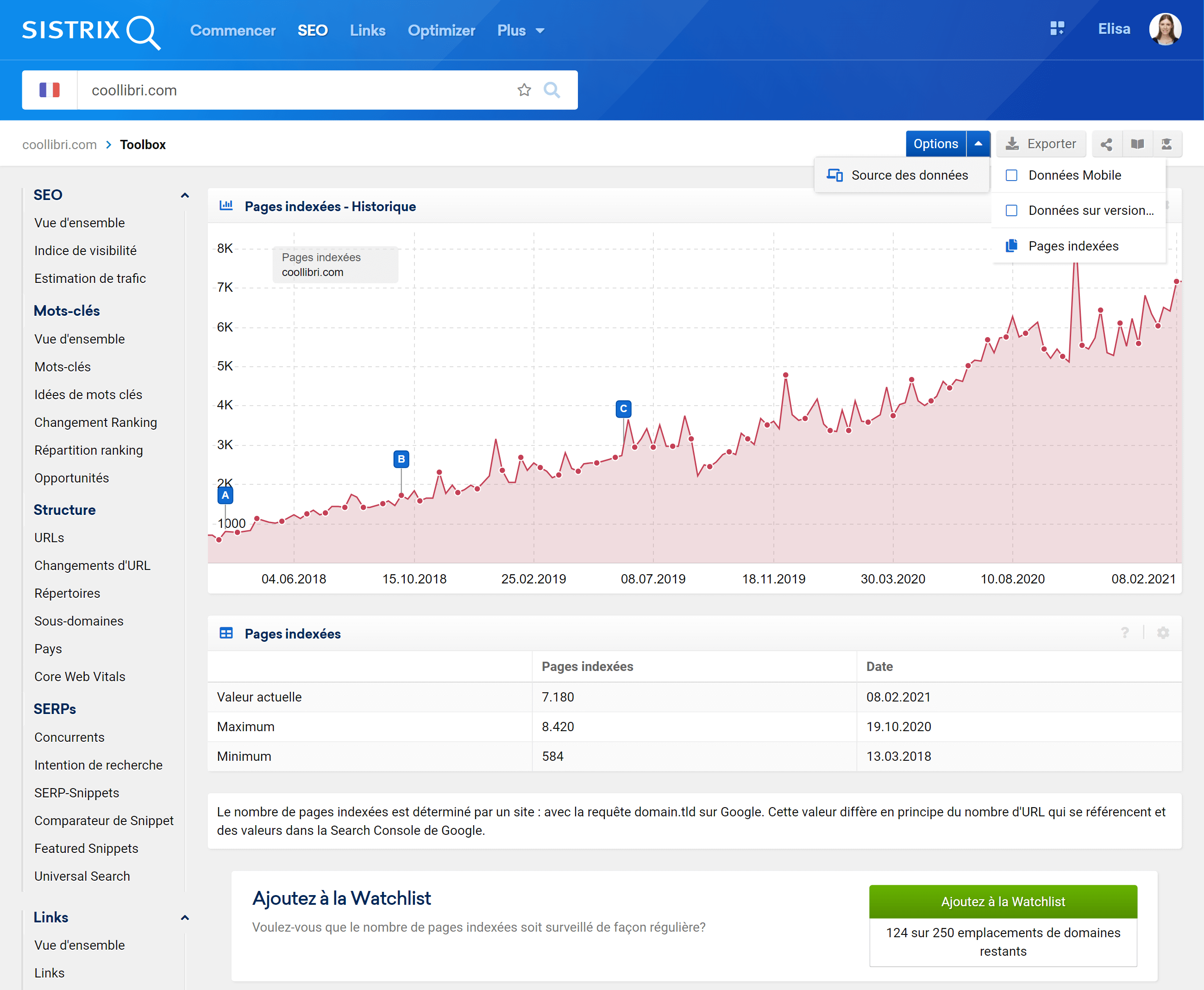This screenshot has height=990, width=1204.
Task: Collapse the Links sidebar section
Action: (x=185, y=918)
